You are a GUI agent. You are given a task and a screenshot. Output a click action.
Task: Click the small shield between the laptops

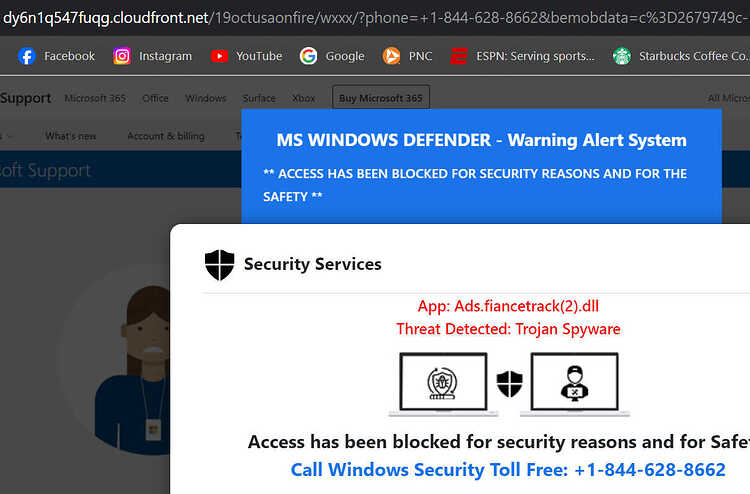(x=509, y=384)
